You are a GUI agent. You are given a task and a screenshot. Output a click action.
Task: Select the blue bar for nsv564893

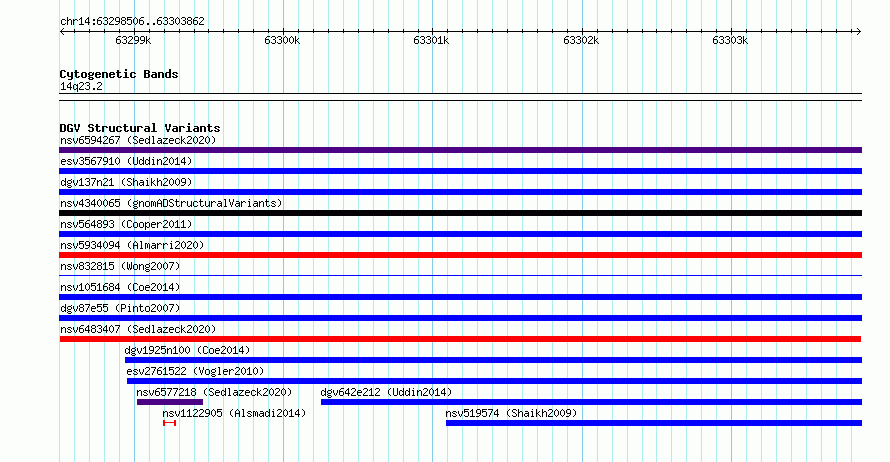click(460, 234)
